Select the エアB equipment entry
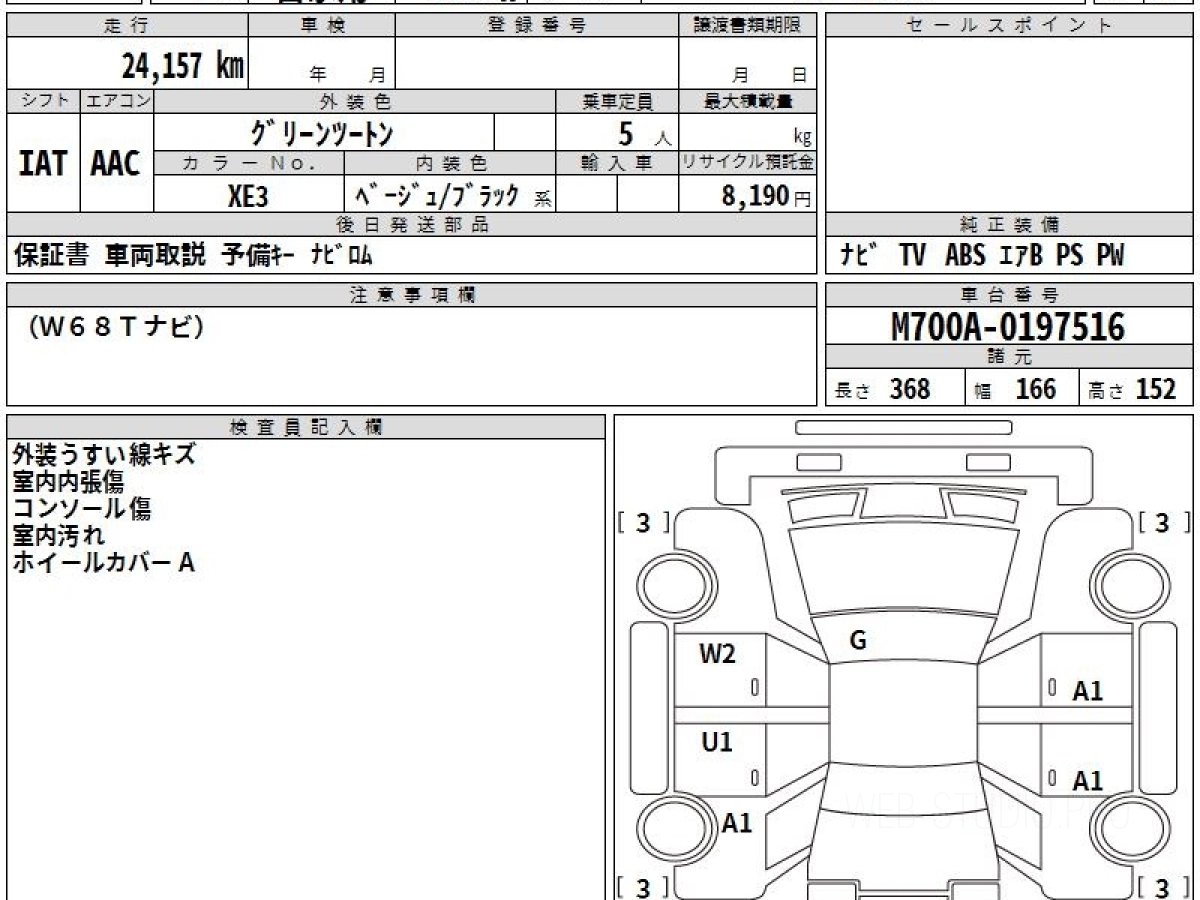This screenshot has width=1200, height=900. [1021, 256]
